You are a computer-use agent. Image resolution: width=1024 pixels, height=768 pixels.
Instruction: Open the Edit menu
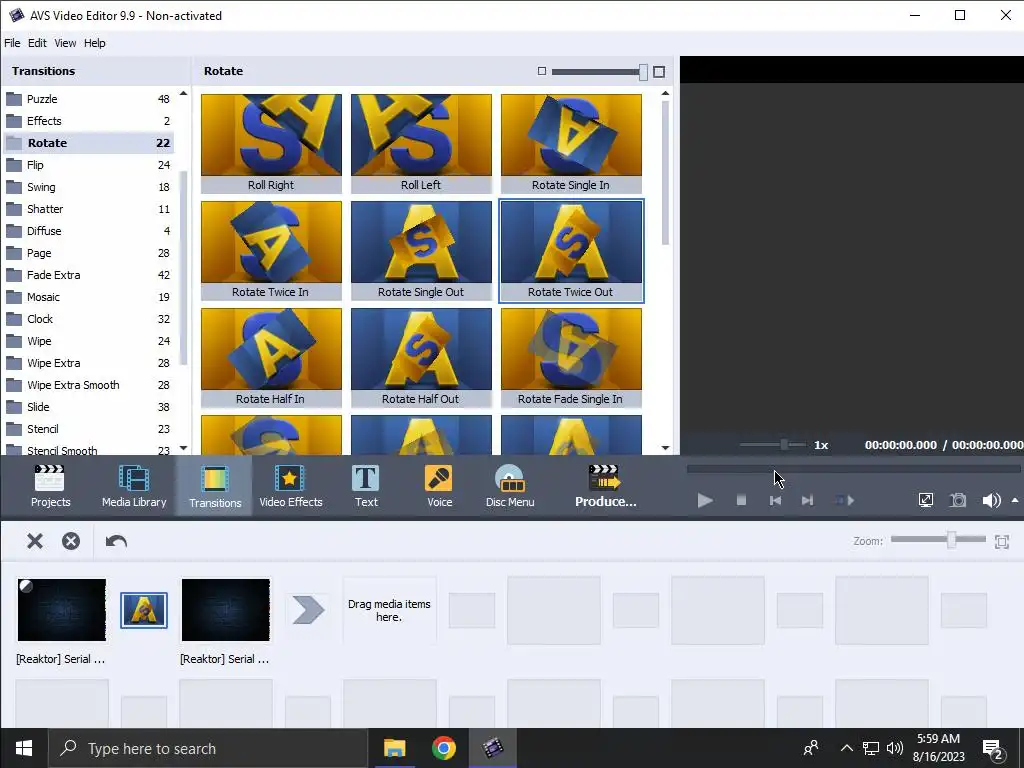(37, 43)
